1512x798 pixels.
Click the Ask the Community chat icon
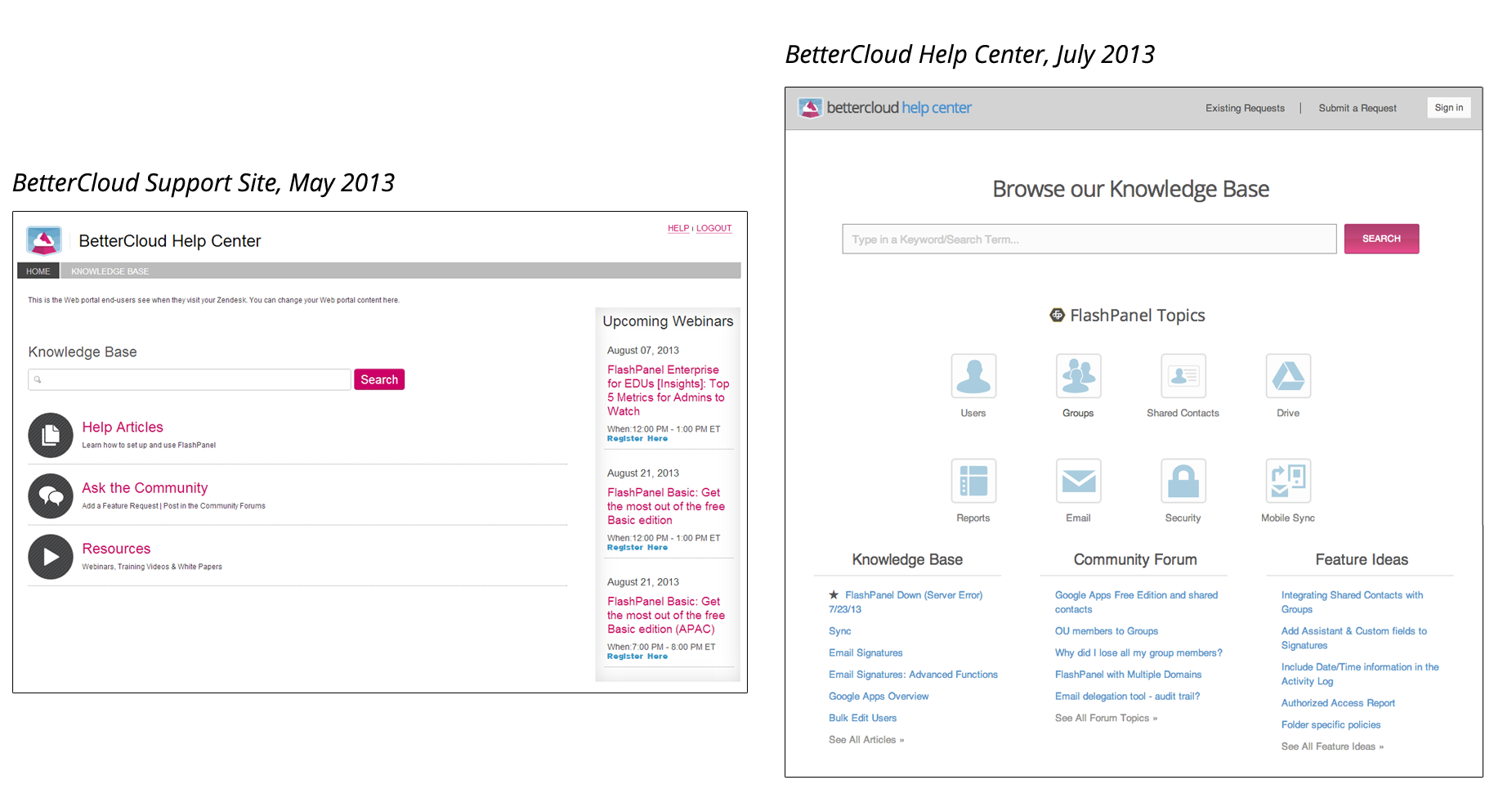51,495
